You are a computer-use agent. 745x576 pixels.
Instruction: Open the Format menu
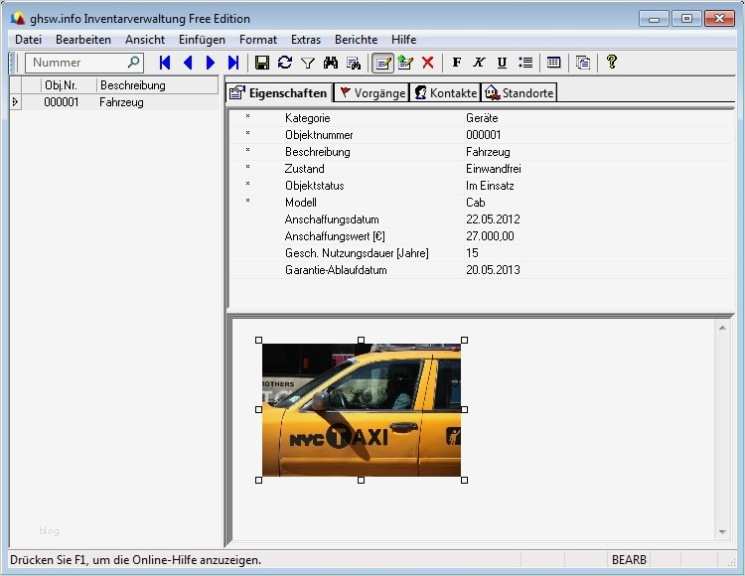click(x=258, y=40)
